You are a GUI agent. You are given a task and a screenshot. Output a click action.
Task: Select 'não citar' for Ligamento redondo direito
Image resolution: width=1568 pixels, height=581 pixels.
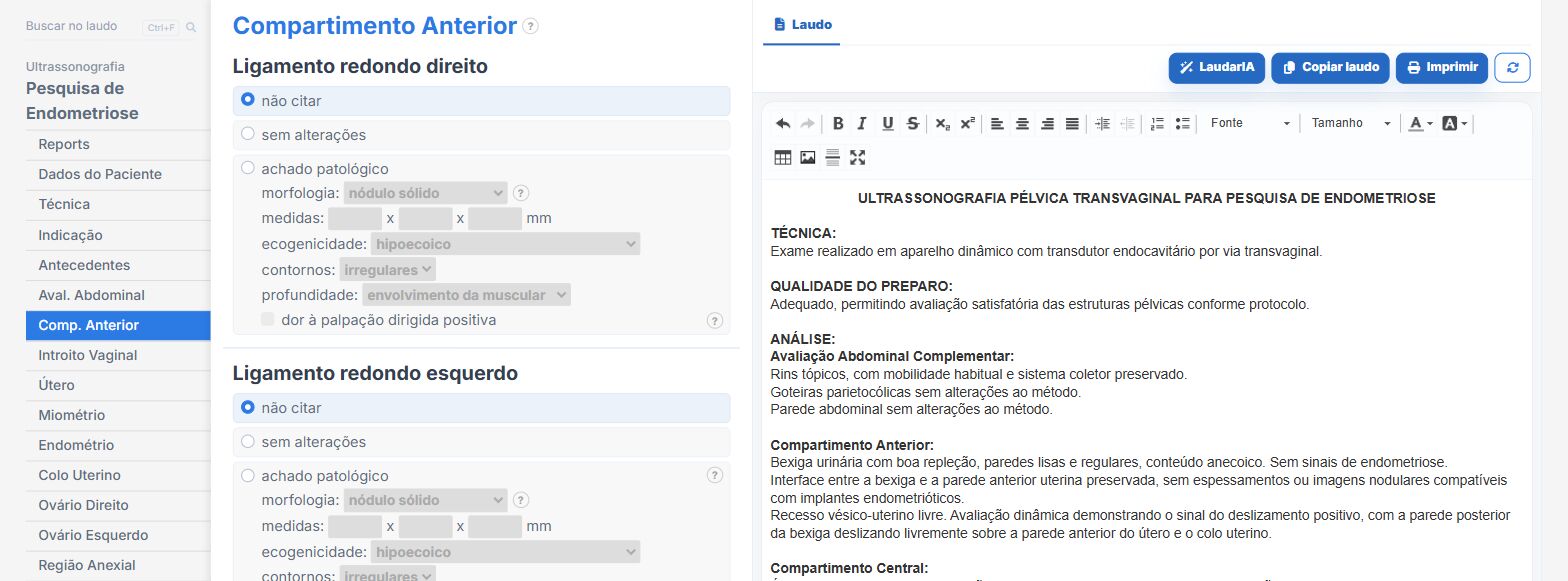[x=248, y=100]
